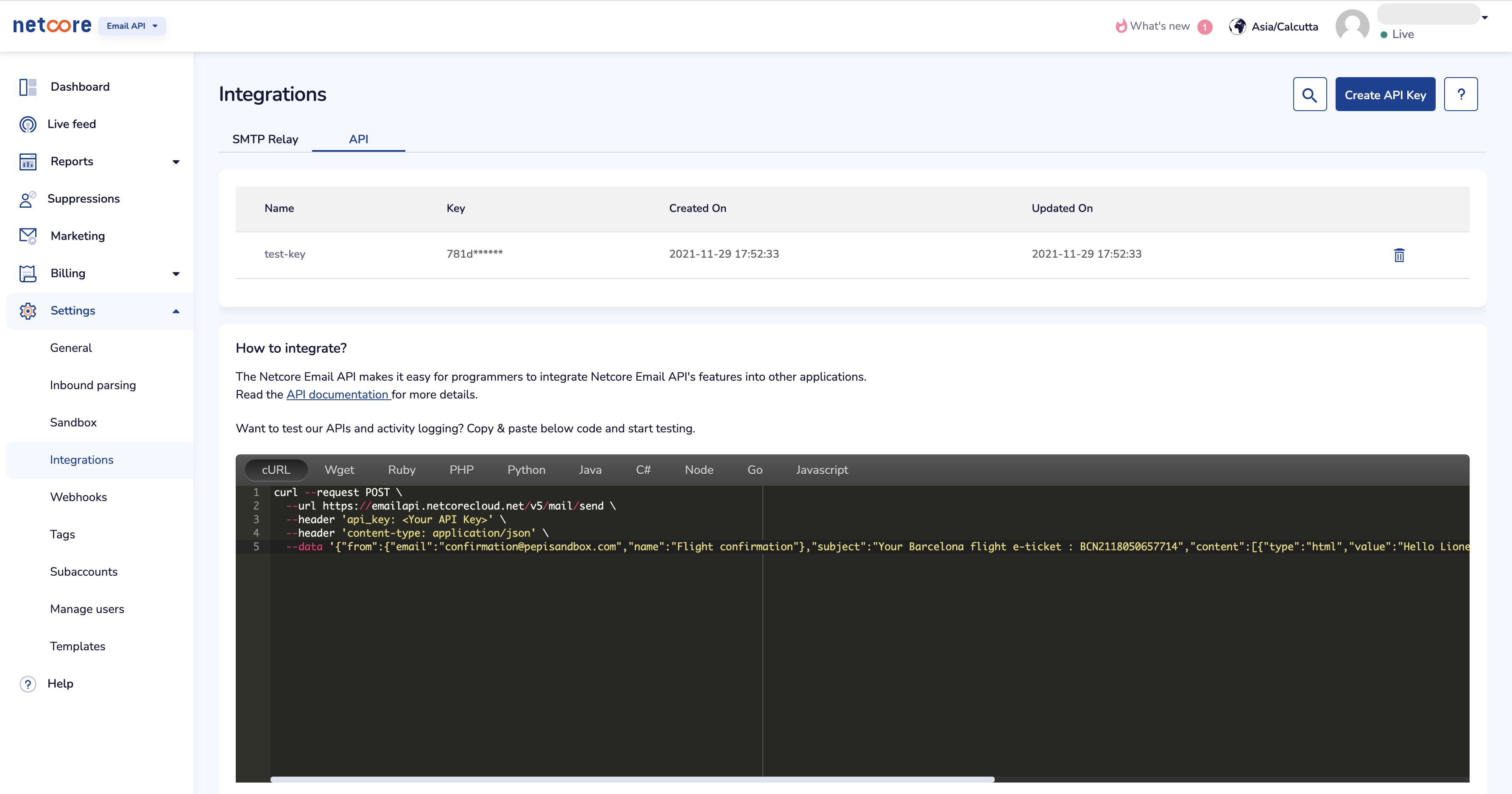Open Subaccounts settings
1512x794 pixels.
click(84, 571)
